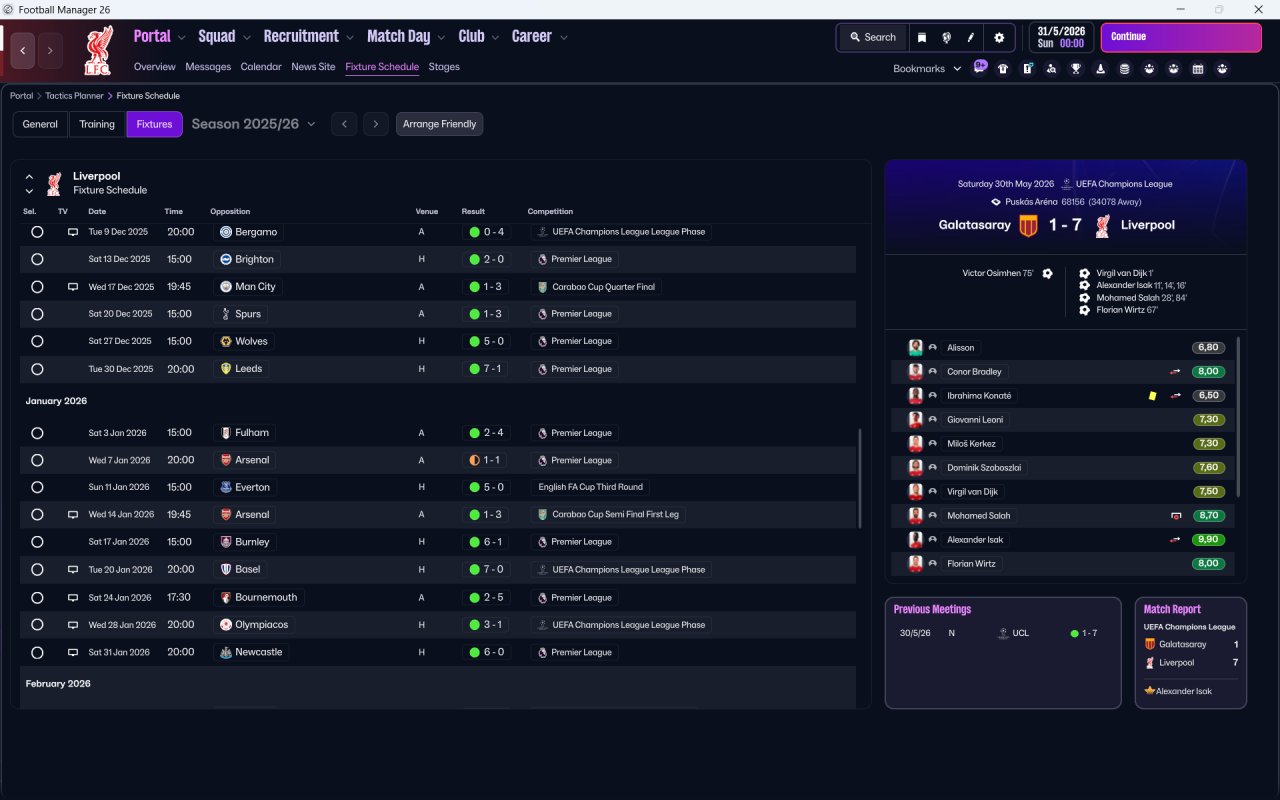Click the stacked coins finances bookmark icon
The height and width of the screenshot is (800, 1280).
1125,69
